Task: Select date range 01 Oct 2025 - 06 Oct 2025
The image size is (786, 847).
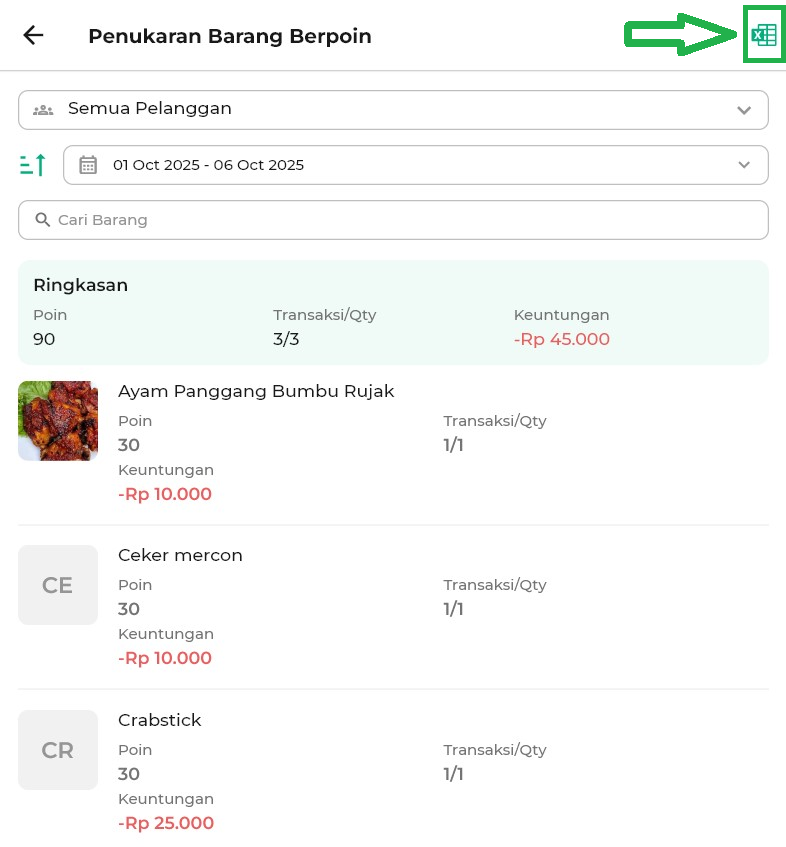Action: tap(208, 165)
